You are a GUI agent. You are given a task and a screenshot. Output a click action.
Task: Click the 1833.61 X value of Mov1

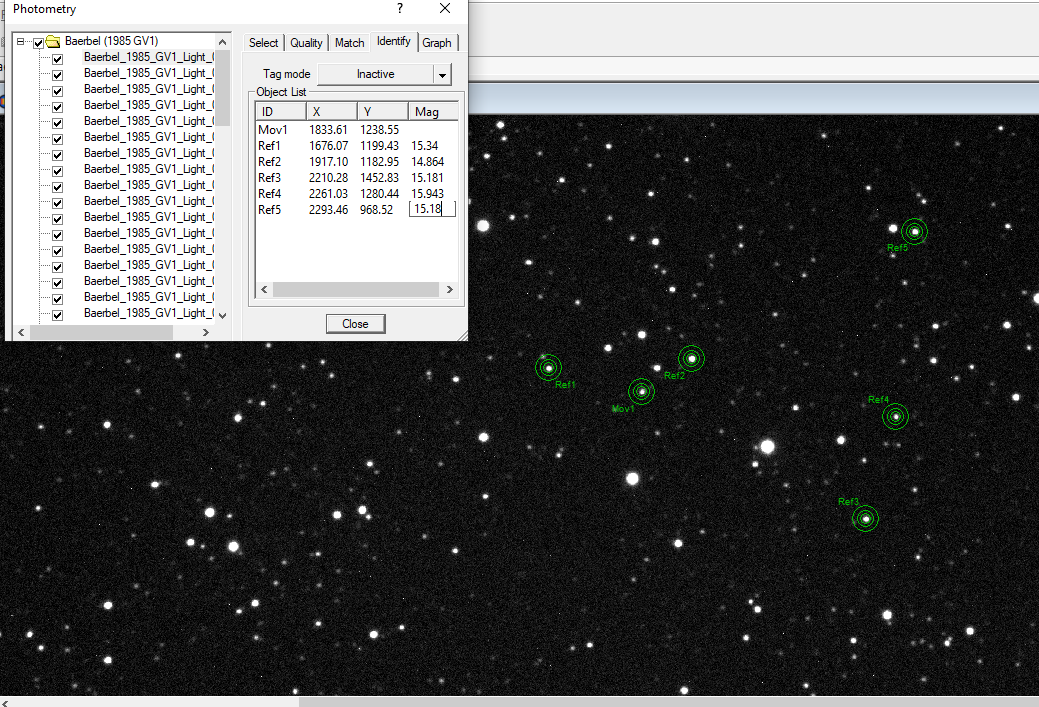coord(328,130)
